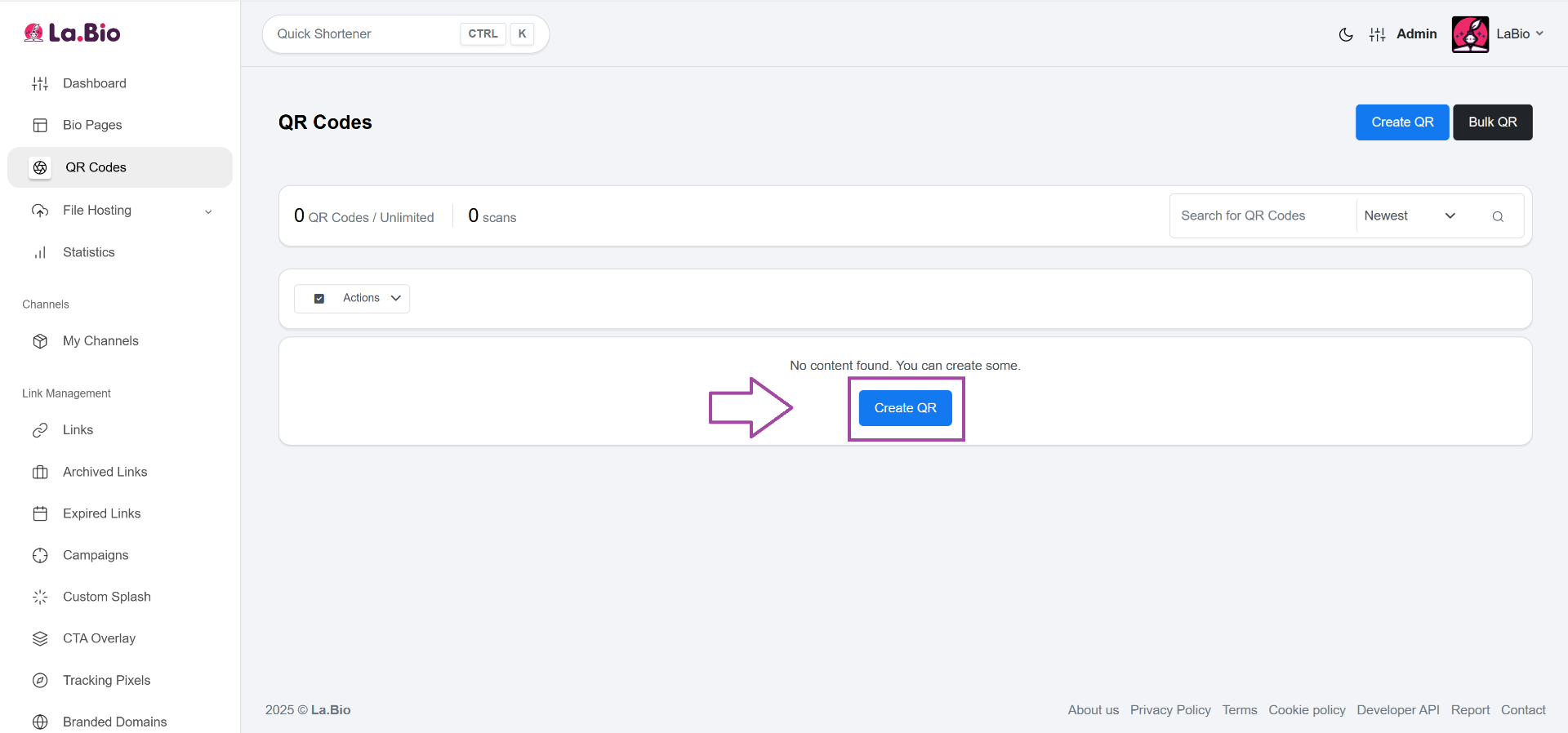Go to Statistics page
This screenshot has width=1568, height=733.
[88, 252]
